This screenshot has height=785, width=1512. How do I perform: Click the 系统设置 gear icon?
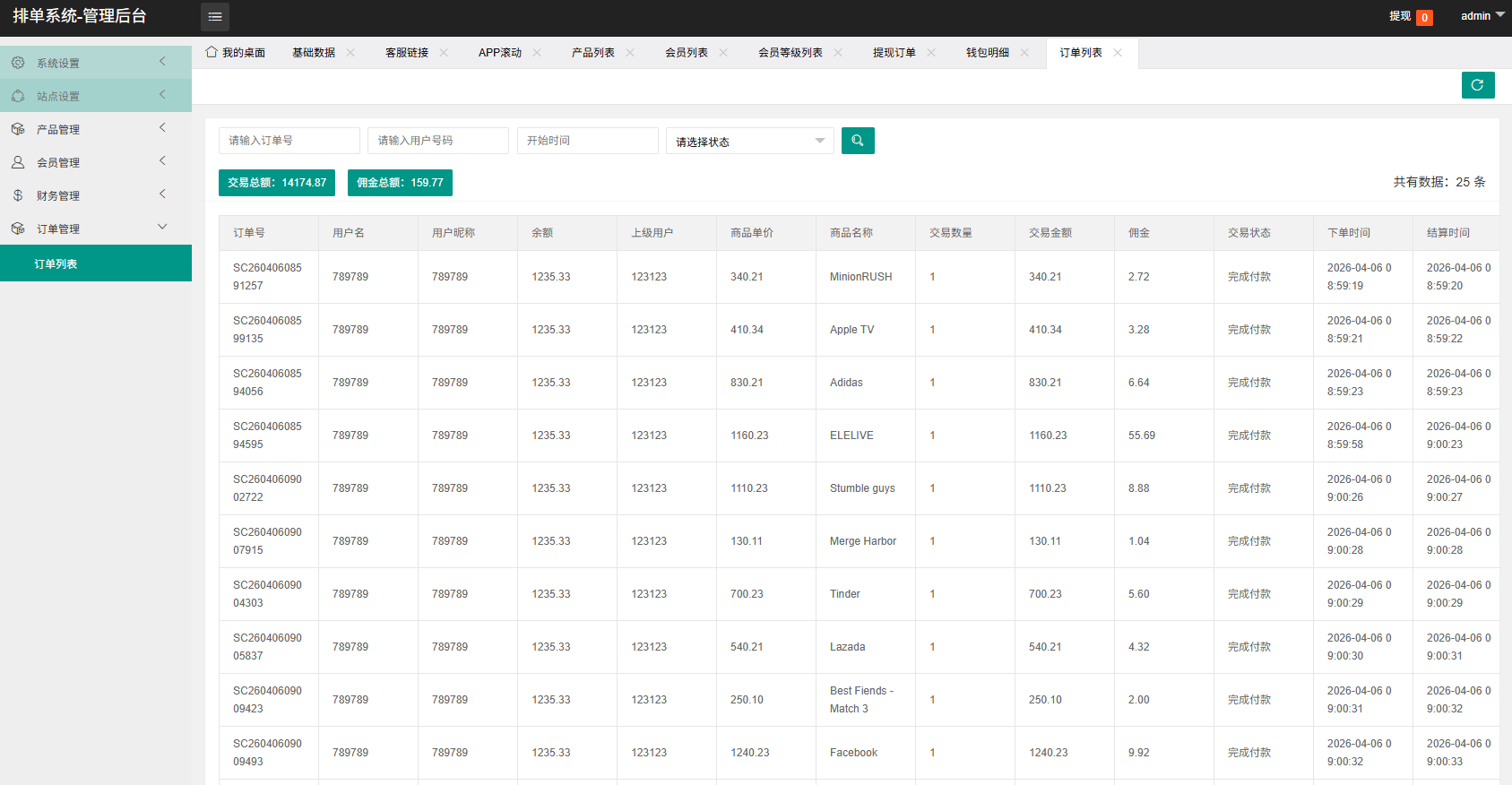click(x=18, y=63)
